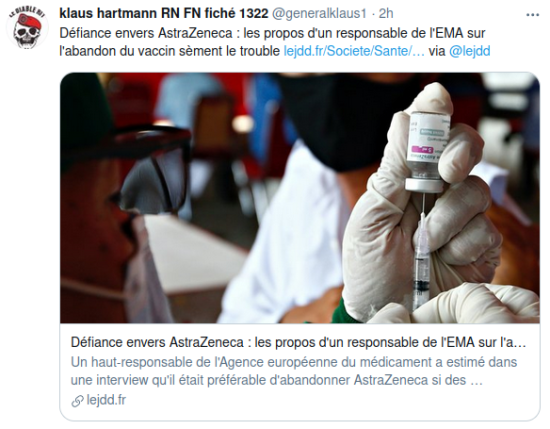Screen dimensions: 550x429
Task: Follow the lejdd.fr/Societe/Sante/… link
Action: tap(354, 51)
